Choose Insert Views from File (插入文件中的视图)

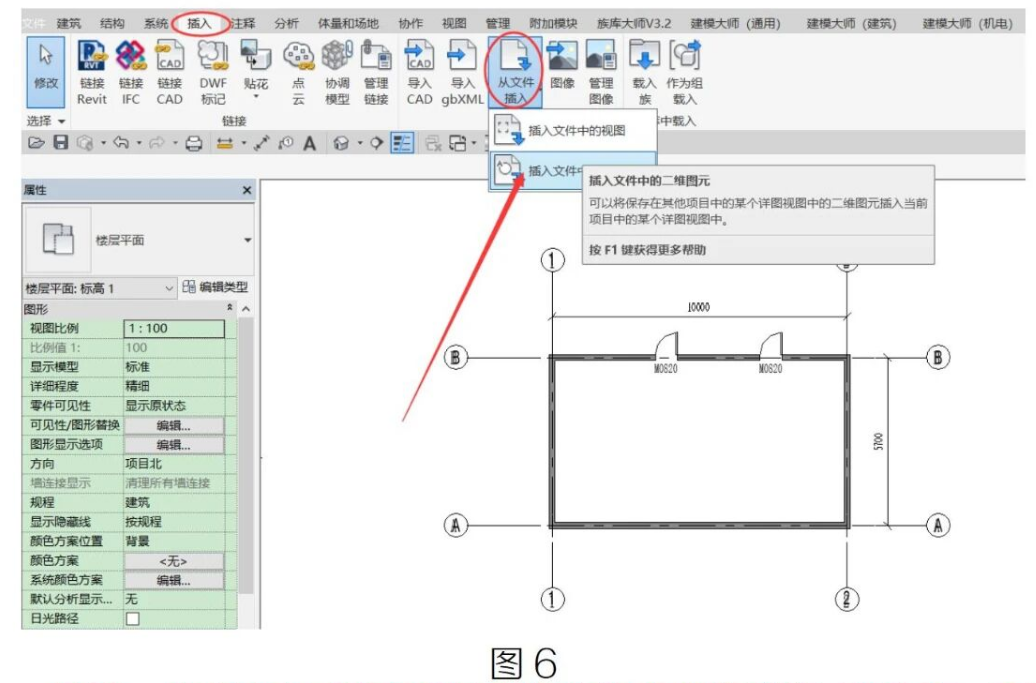(x=573, y=131)
